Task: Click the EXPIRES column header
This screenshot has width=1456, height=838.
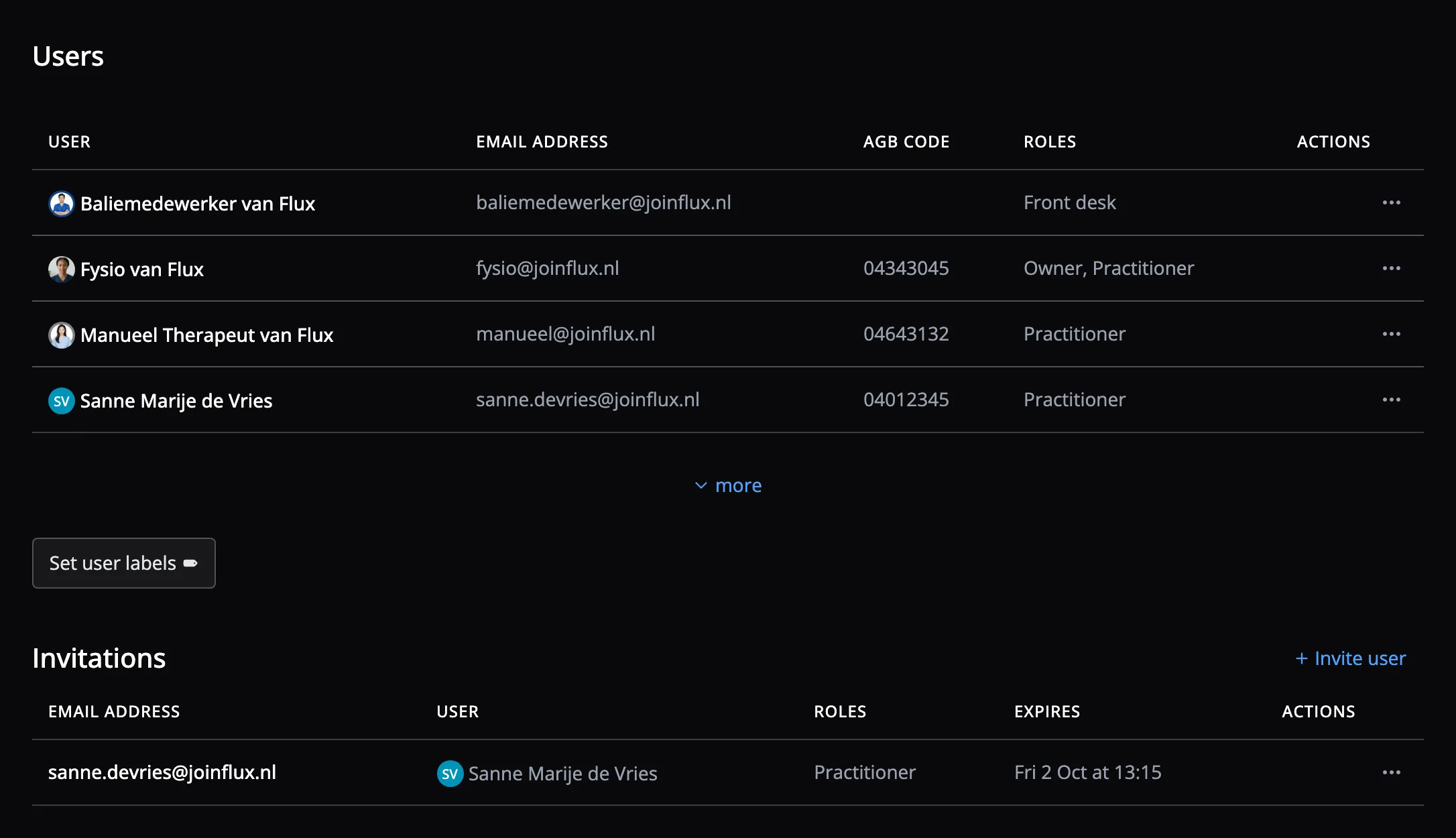Action: click(x=1047, y=712)
